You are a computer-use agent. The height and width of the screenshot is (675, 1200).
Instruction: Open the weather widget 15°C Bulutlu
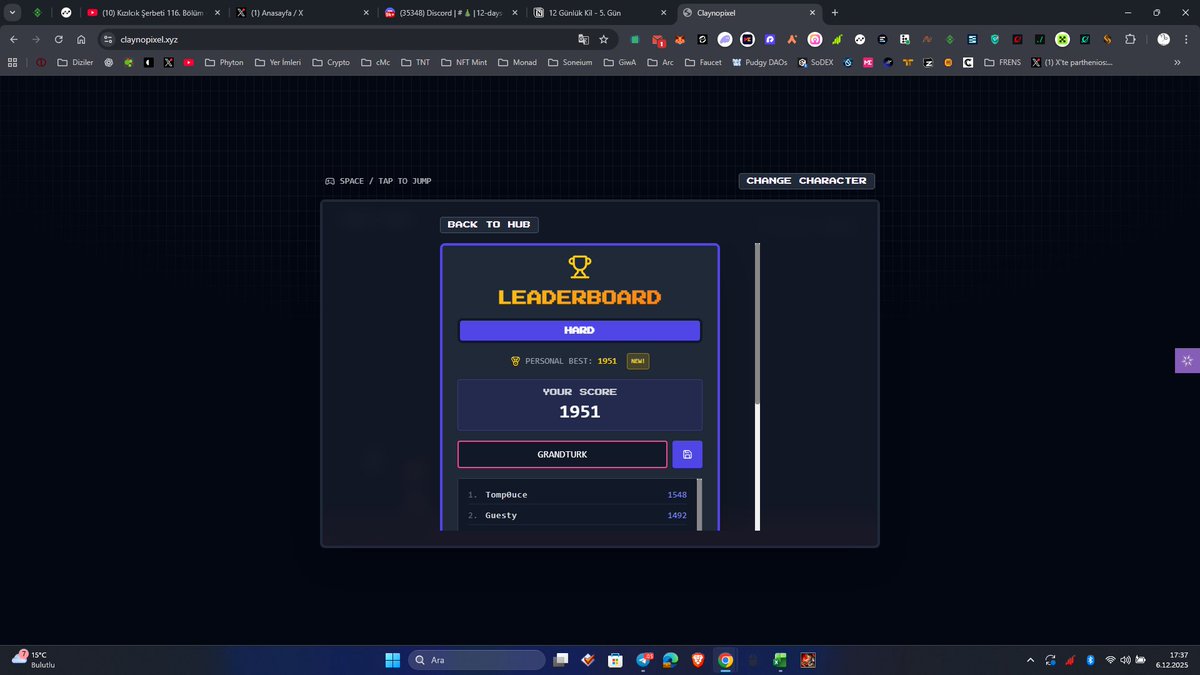(x=33, y=659)
